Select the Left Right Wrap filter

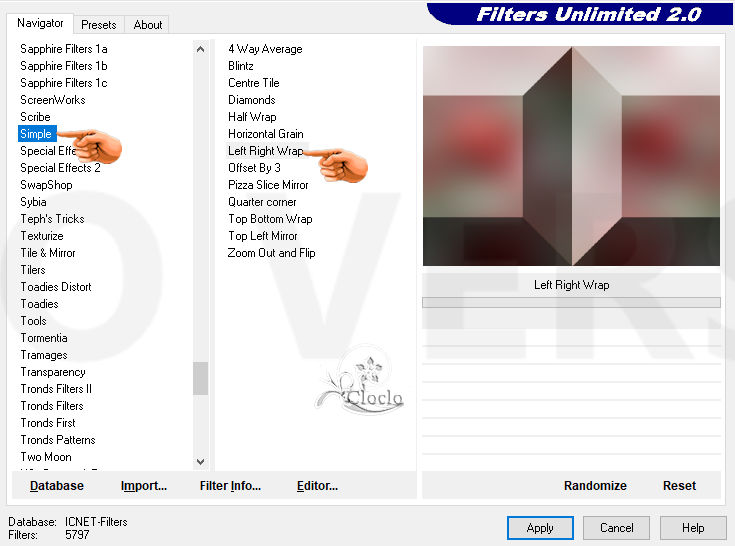265,151
